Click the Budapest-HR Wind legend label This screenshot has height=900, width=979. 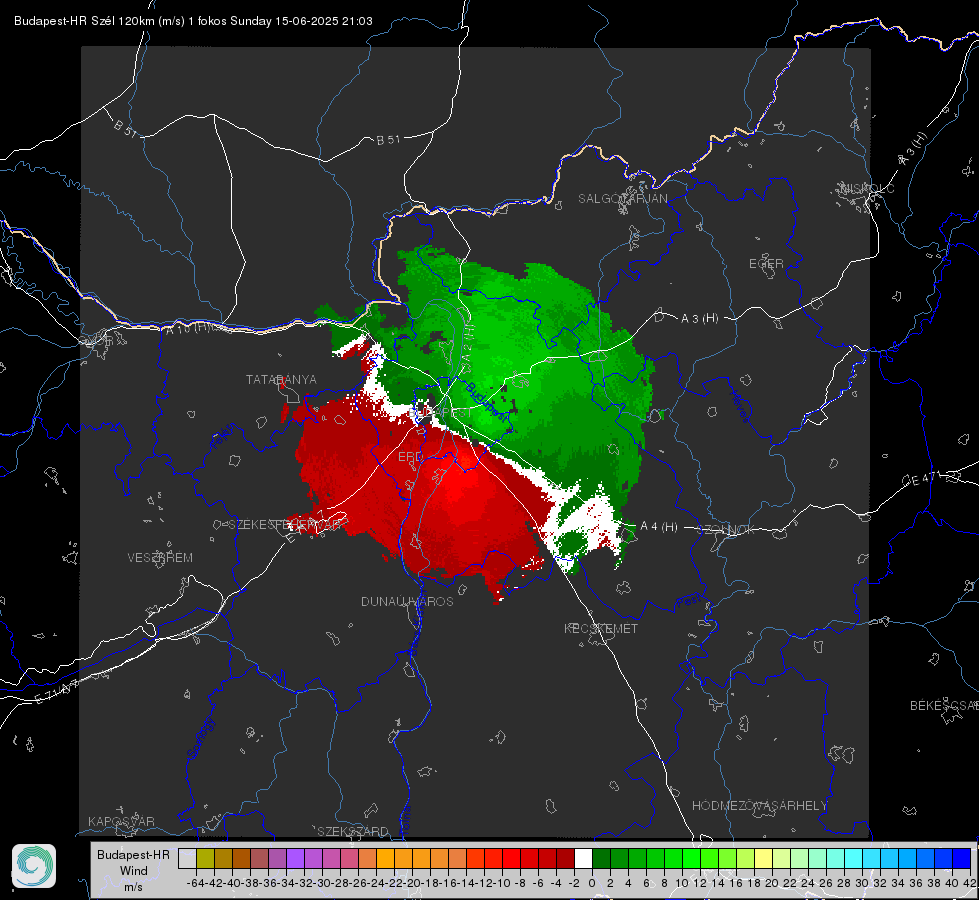tap(134, 870)
